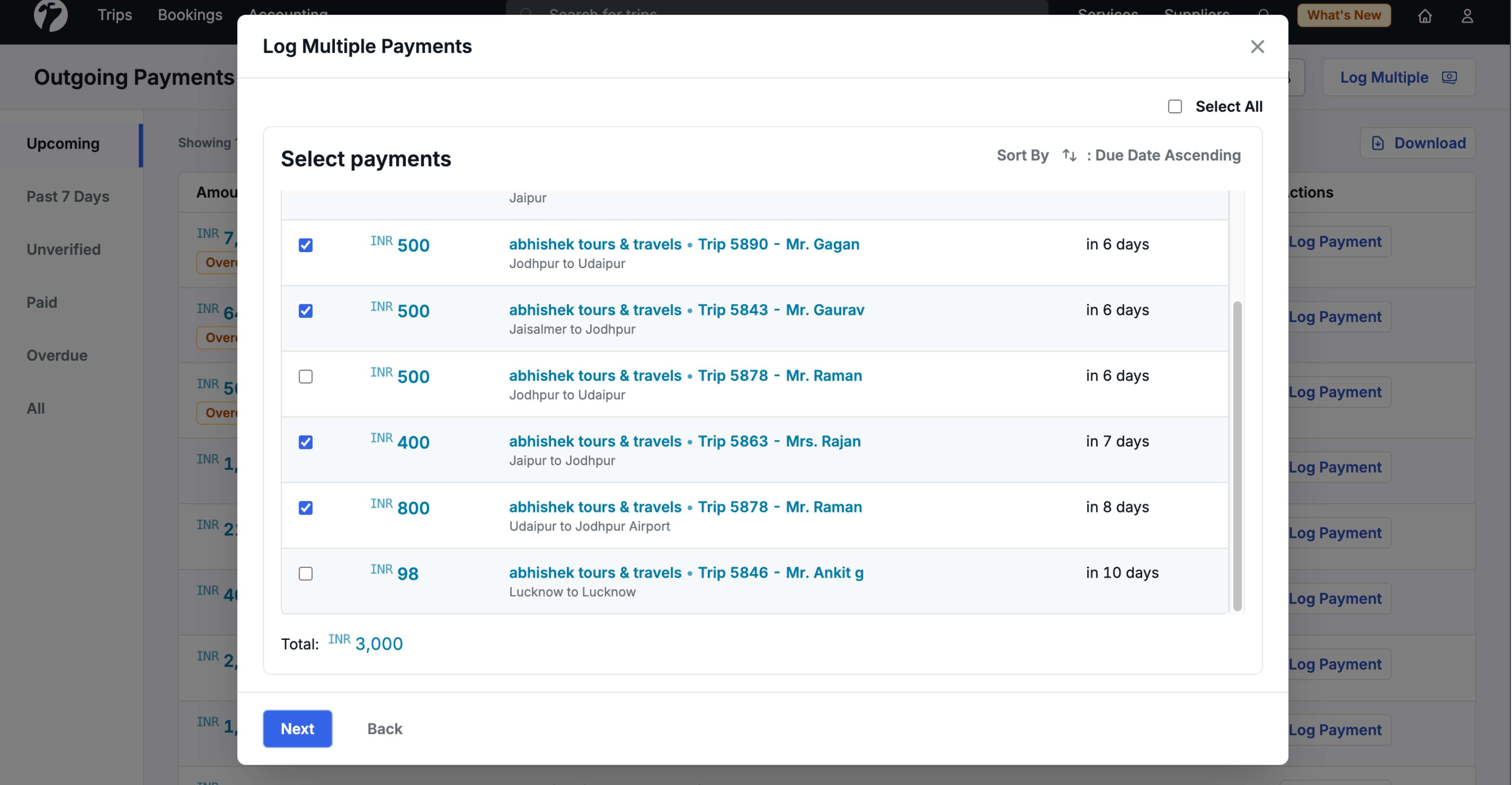Screen dimensions: 1512x785
Task: Uncheck the Trip 5890 Mr. Gagan payment
Action: (x=305, y=245)
